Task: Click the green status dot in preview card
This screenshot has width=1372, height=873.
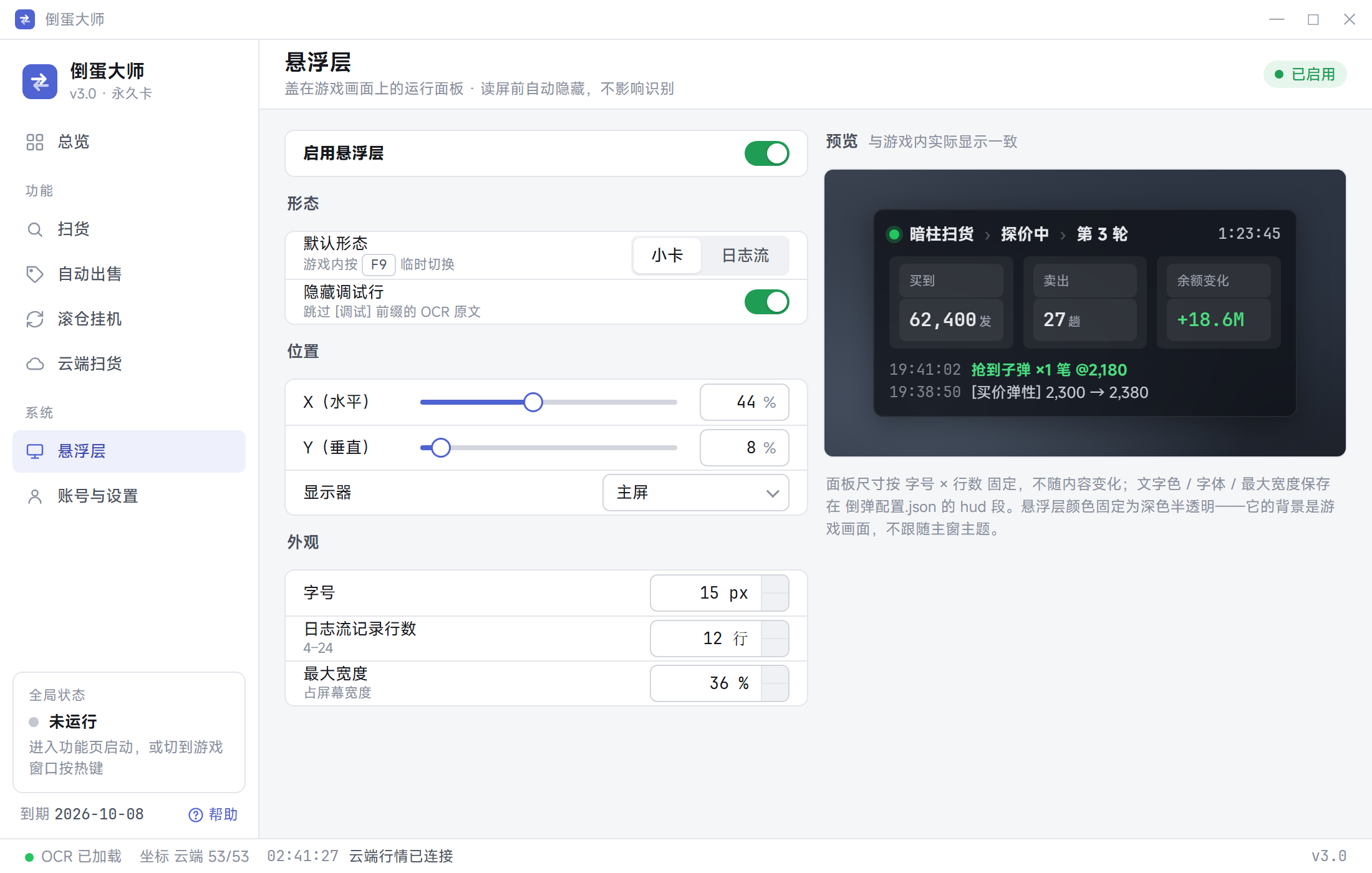Action: (894, 234)
